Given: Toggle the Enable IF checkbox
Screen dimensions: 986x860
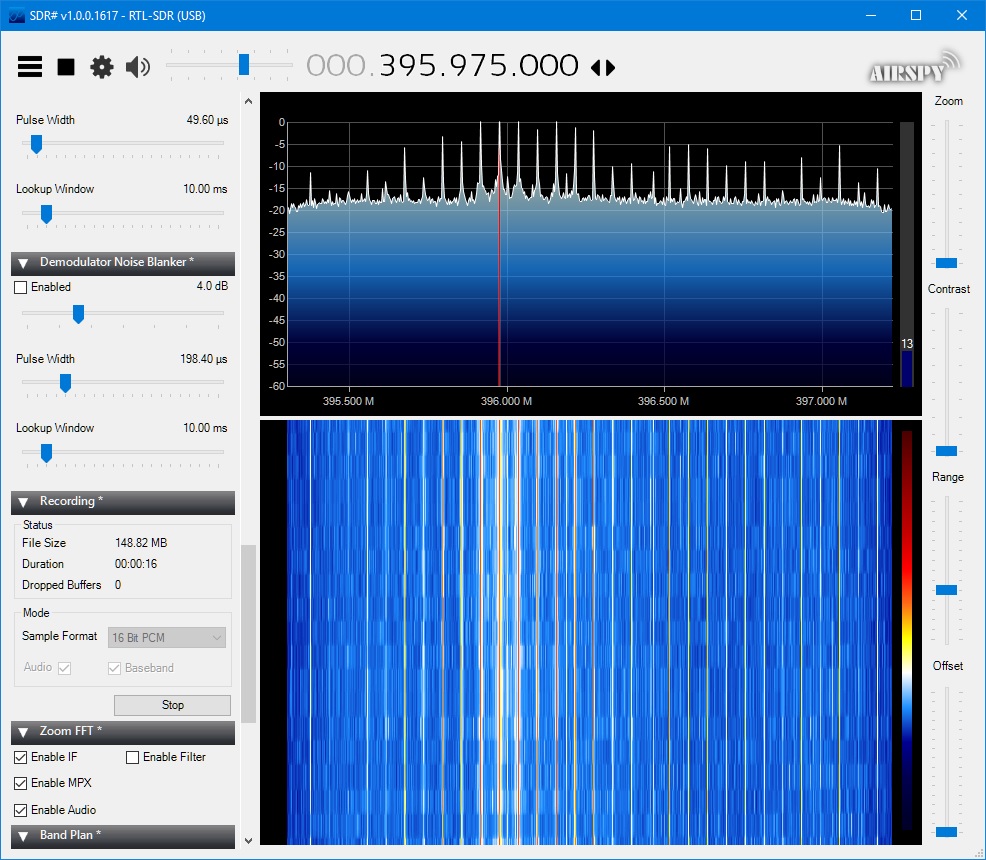Looking at the screenshot, I should (21, 758).
